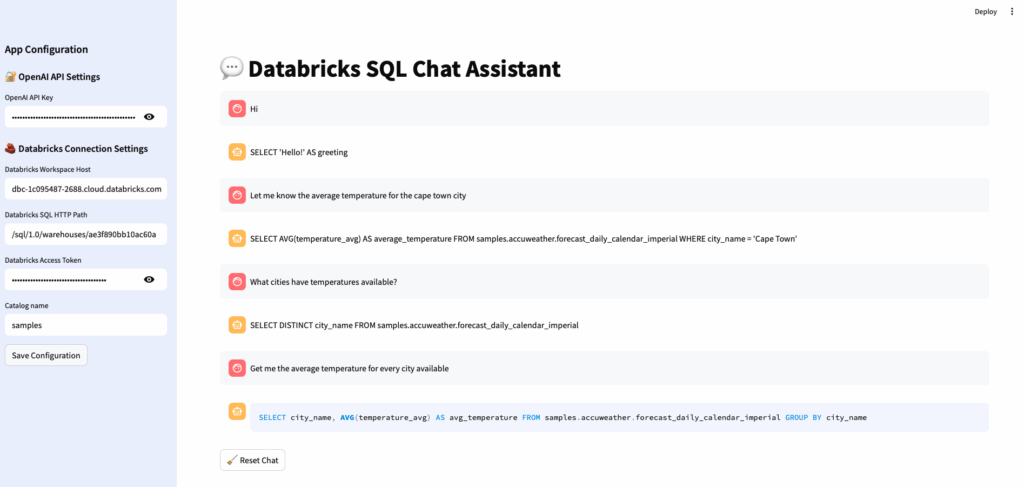Open the three-dot main menu

tap(1012, 11)
